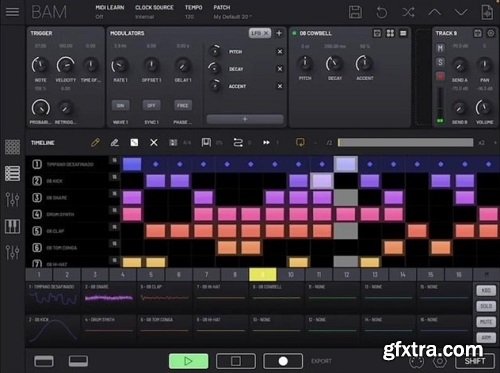Image resolution: width=500 pixels, height=373 pixels.
Task: Click the X clear icon in Timeline
Action: (154, 143)
